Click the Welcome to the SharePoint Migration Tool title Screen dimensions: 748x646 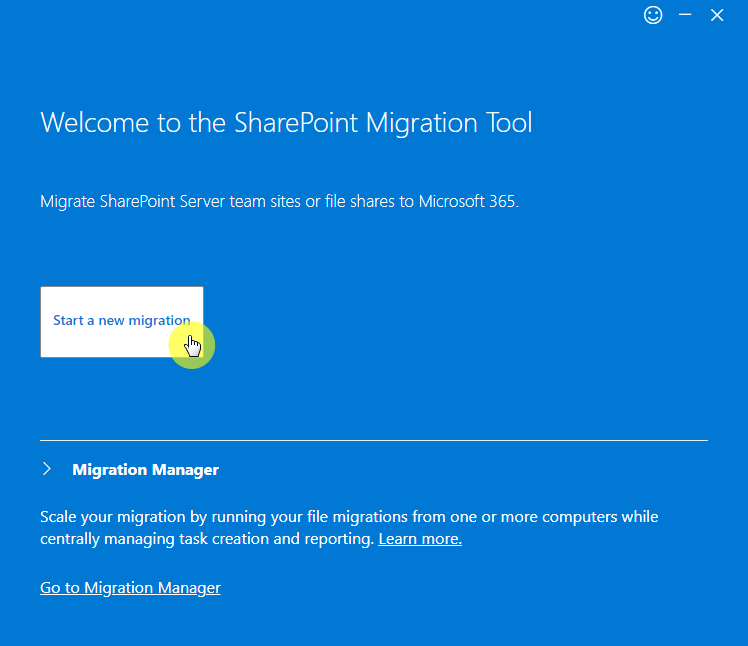pyautogui.click(x=286, y=123)
